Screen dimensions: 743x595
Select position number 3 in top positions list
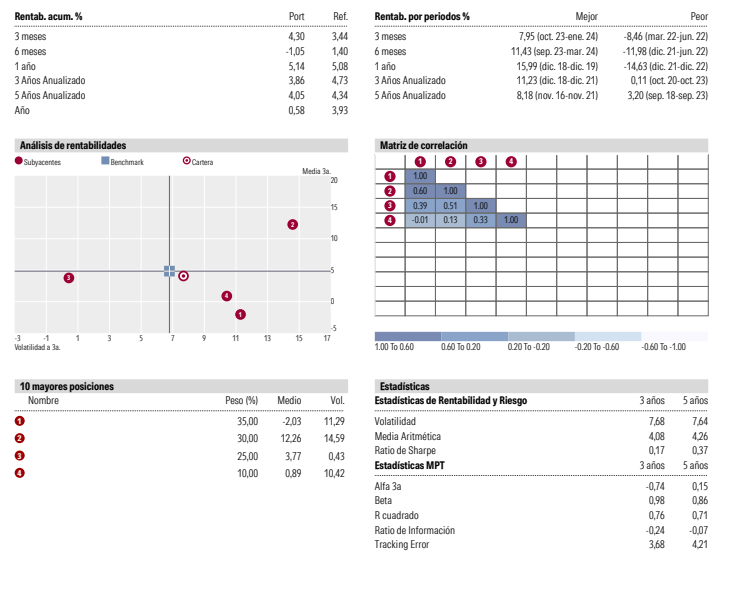(x=19, y=456)
